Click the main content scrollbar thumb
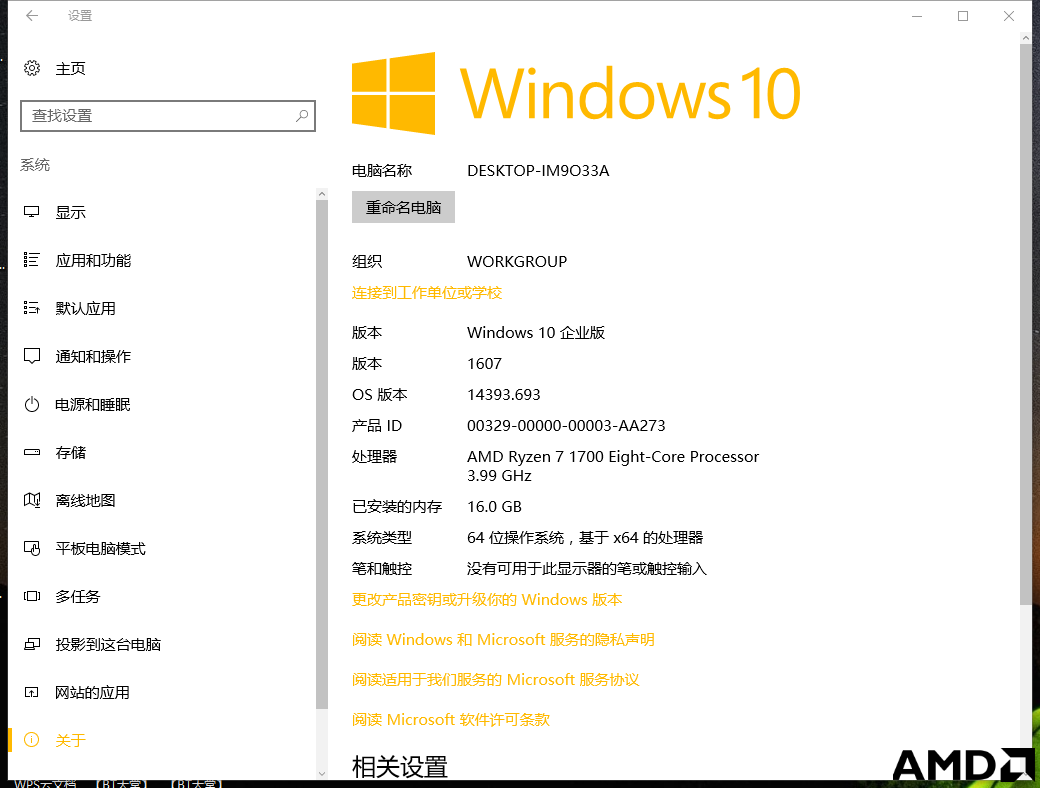Viewport: 1040px width, 788px height. point(1025,324)
